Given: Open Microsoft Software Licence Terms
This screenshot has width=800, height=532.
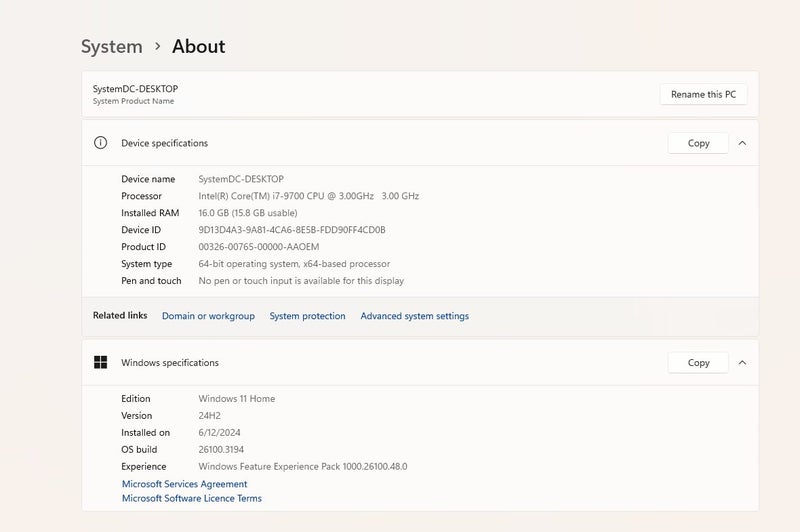Looking at the screenshot, I should click(x=191, y=498).
